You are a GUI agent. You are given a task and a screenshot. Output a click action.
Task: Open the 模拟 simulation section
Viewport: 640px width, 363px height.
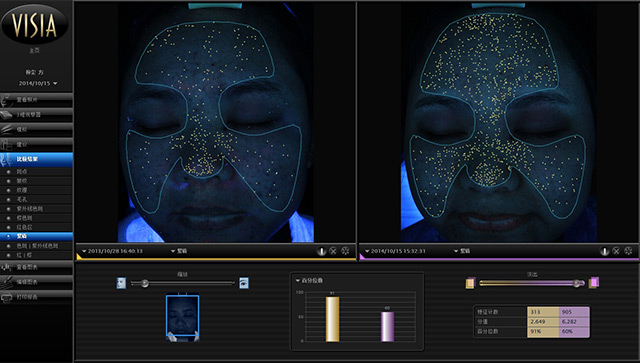[x=36, y=129]
